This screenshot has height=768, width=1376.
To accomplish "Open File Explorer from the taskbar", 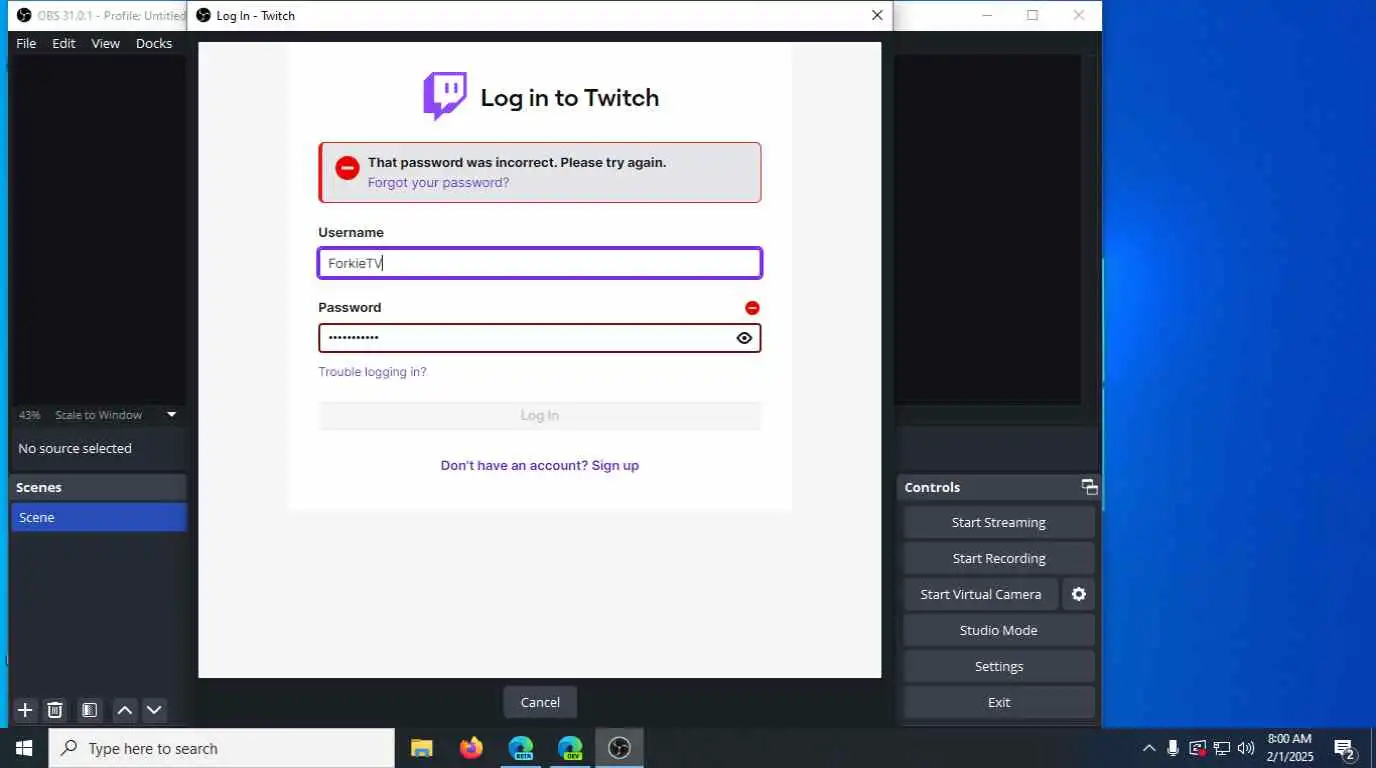I will click(422, 748).
